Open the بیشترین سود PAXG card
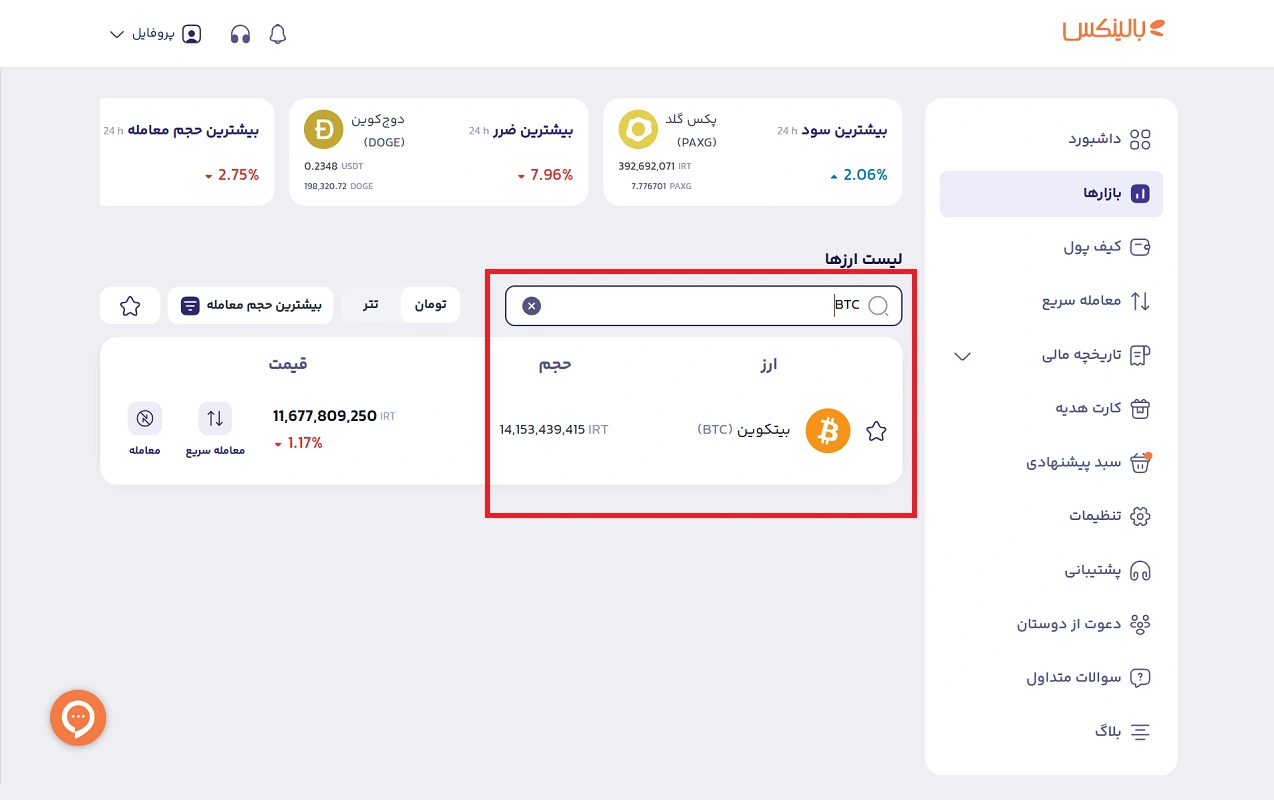The width and height of the screenshot is (1274, 800). pyautogui.click(x=753, y=152)
